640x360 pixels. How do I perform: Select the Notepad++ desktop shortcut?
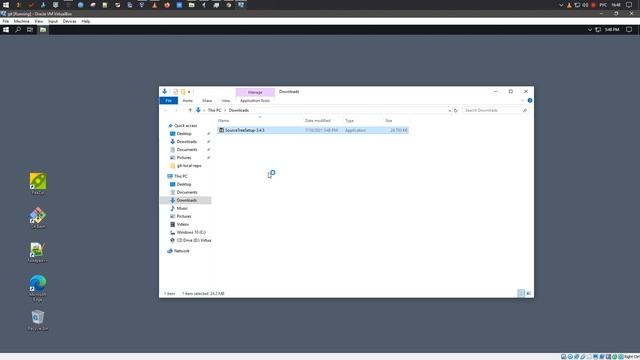pos(38,252)
